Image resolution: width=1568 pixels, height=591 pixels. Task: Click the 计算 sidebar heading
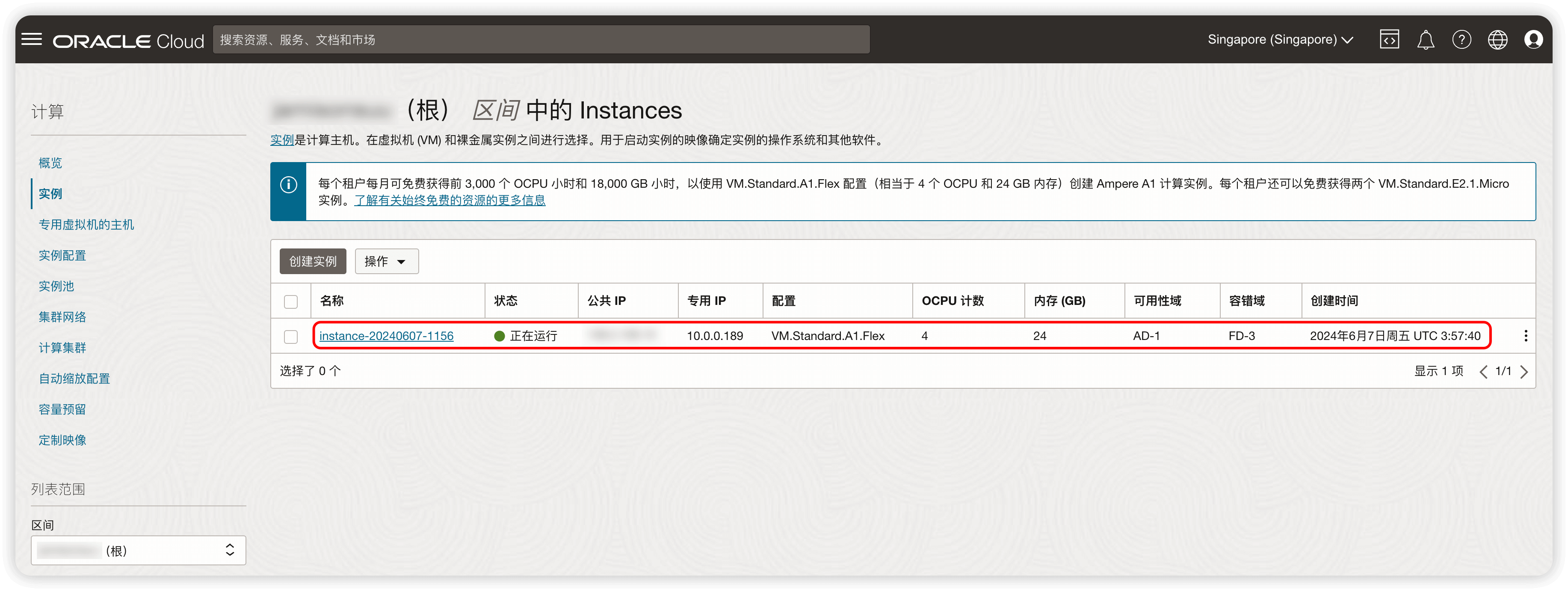pyautogui.click(x=47, y=112)
